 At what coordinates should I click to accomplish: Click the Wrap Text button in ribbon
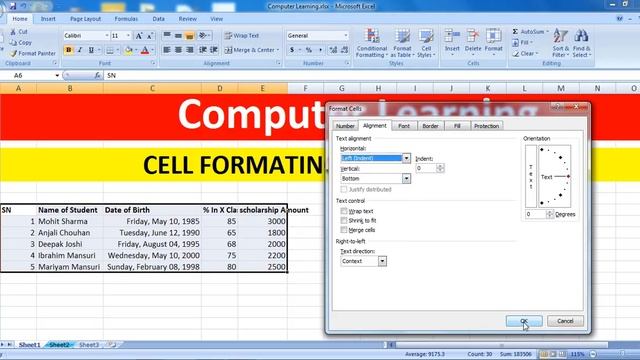click(x=242, y=36)
